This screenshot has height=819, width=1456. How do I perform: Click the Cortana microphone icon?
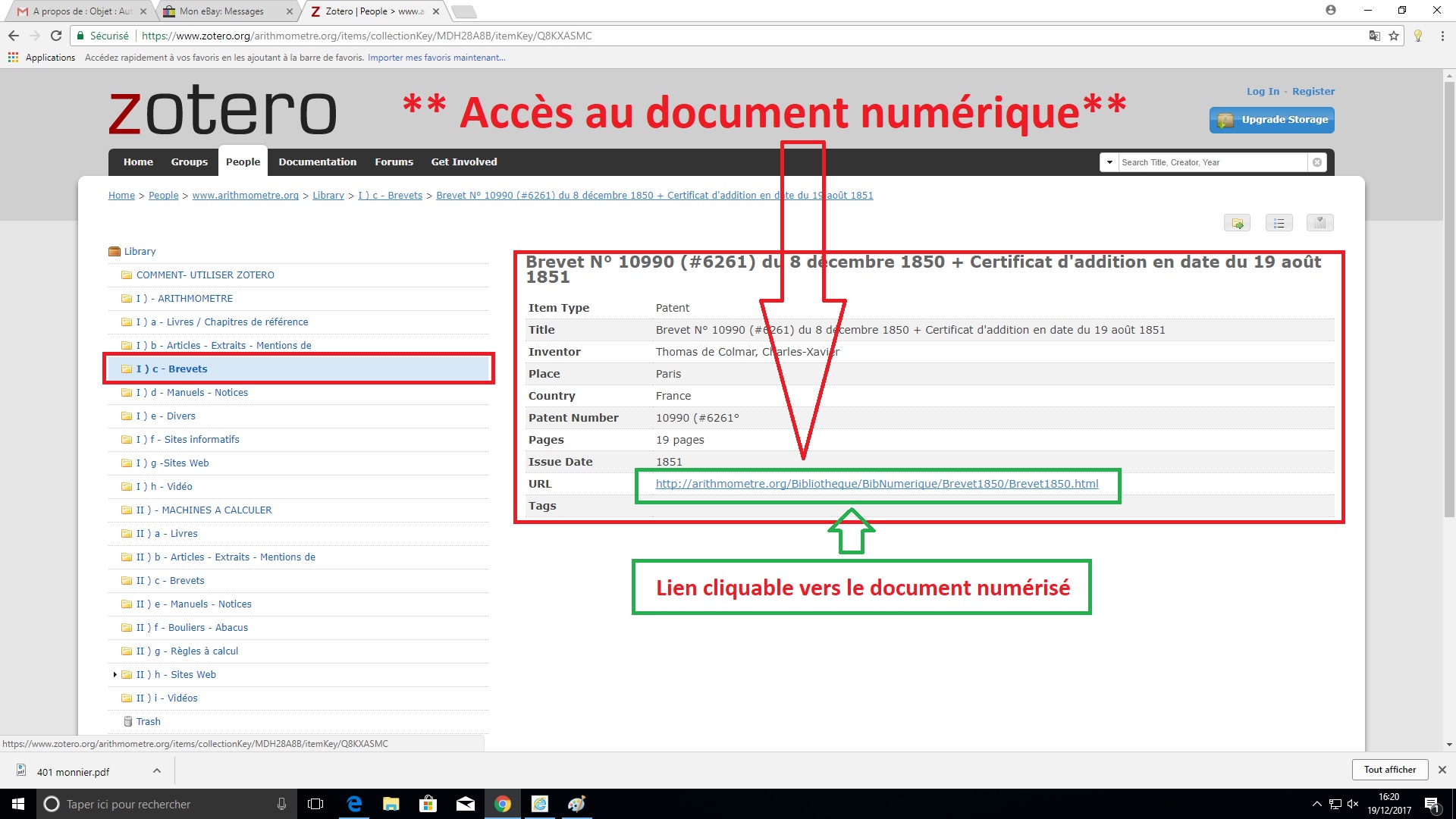pyautogui.click(x=281, y=804)
